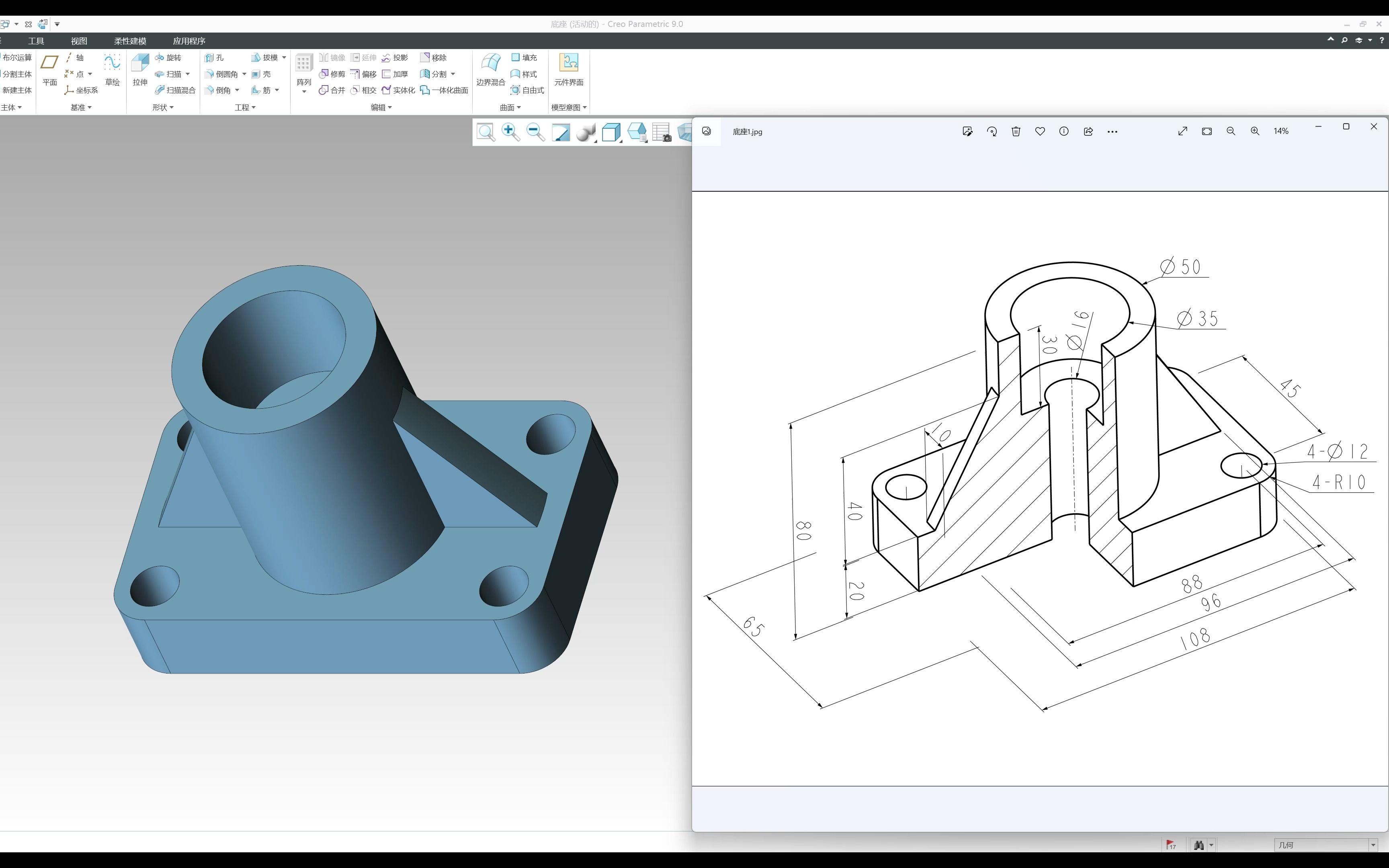Image resolution: width=1389 pixels, height=868 pixels.
Task: Click the 14% zoom level display
Action: coord(1280,131)
